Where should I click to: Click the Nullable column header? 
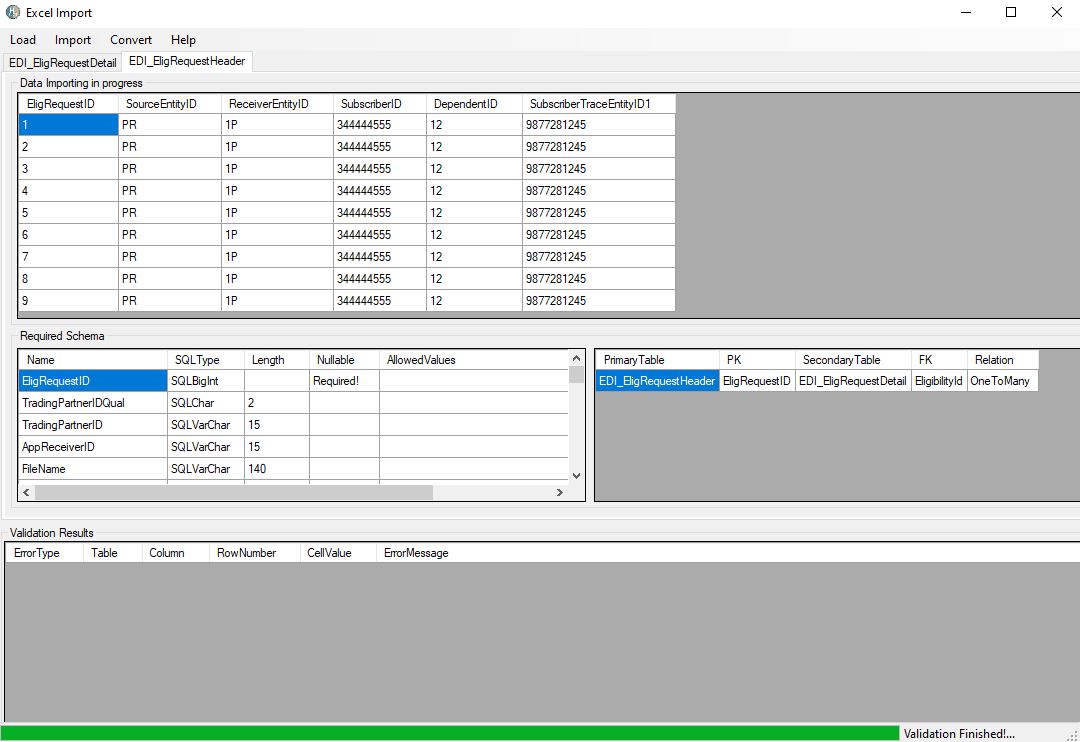(x=344, y=360)
